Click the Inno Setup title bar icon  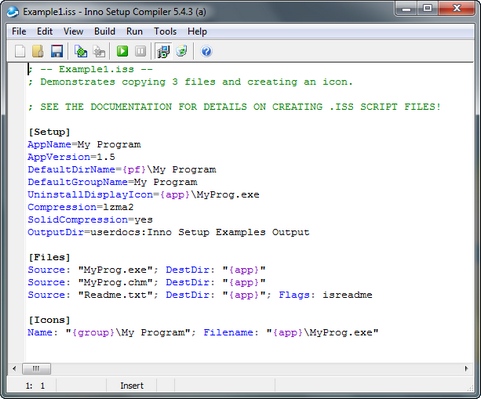13,12
